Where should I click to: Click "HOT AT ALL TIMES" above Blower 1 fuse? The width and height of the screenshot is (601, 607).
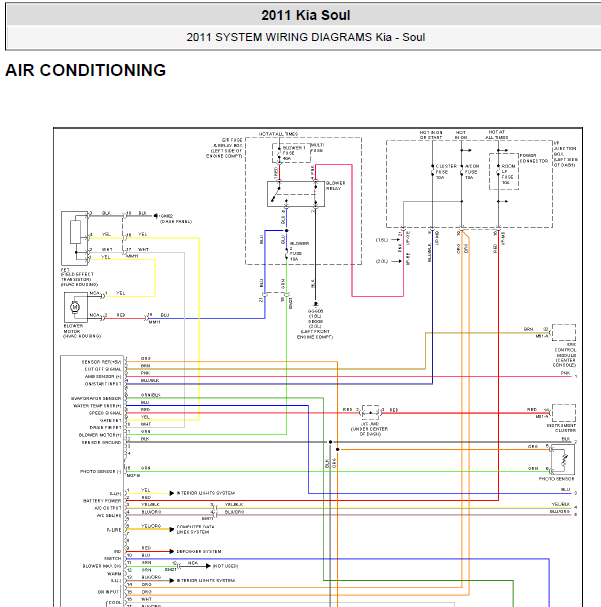pos(278,134)
